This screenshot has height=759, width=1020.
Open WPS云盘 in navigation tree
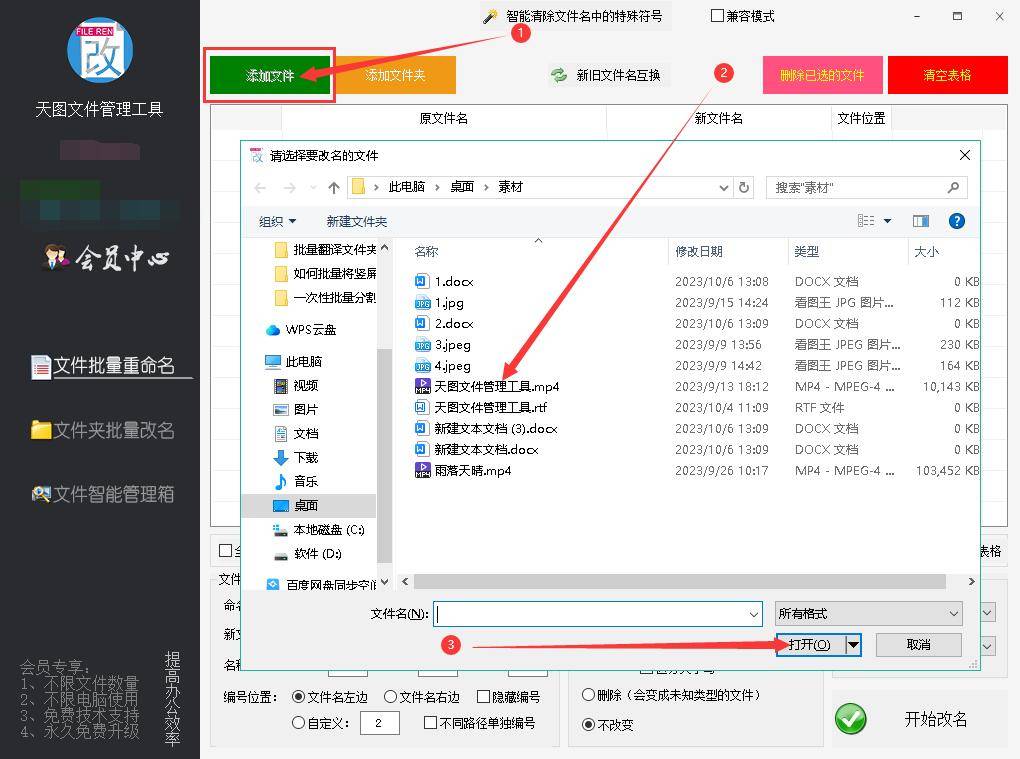pos(301,330)
